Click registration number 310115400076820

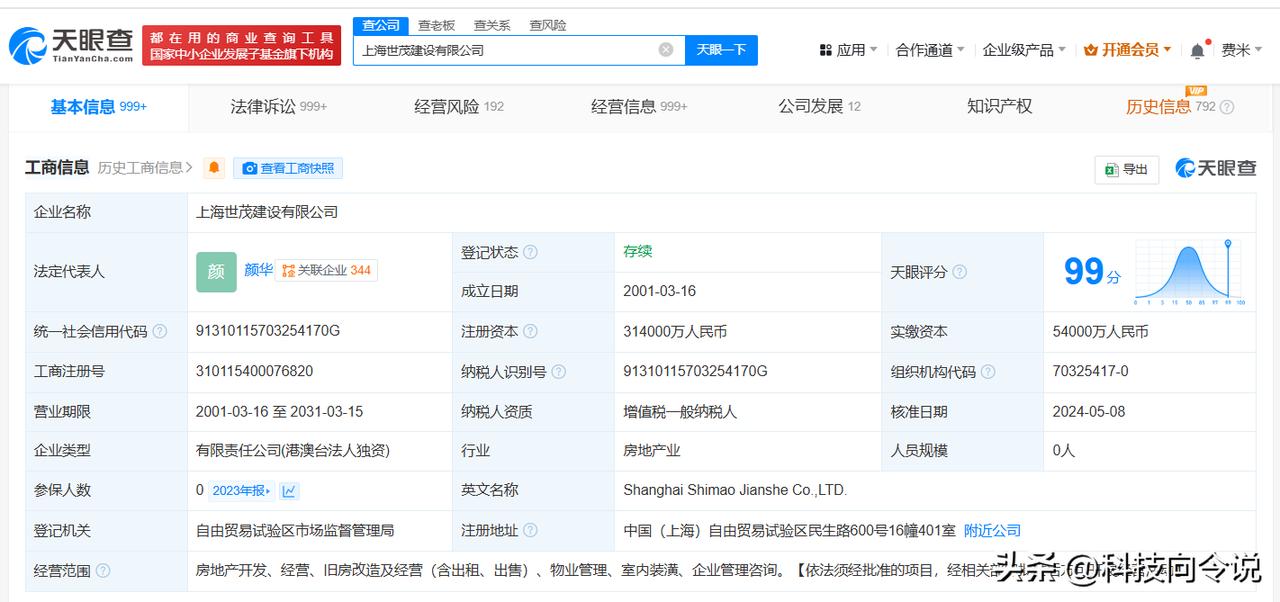pyautogui.click(x=254, y=371)
